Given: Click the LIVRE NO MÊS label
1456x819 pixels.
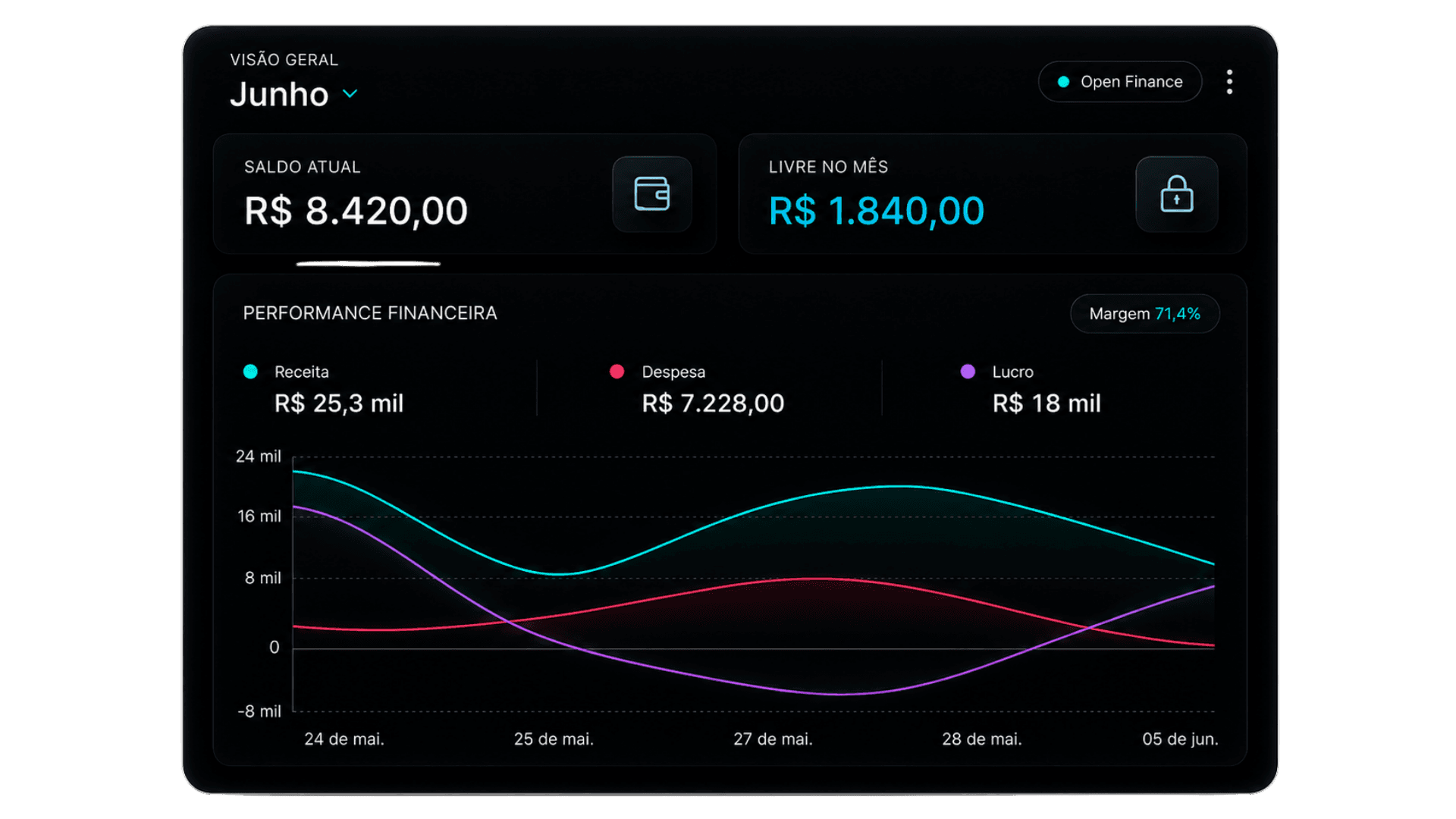Looking at the screenshot, I should (x=828, y=167).
